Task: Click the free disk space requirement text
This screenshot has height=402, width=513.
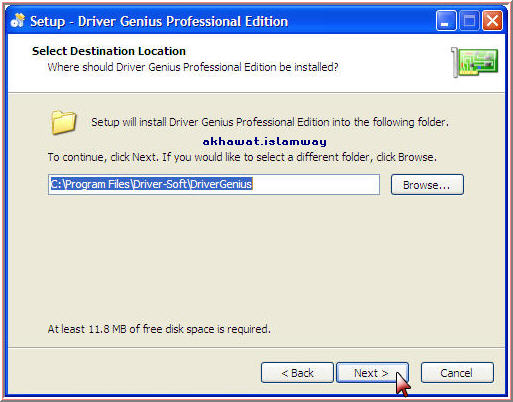Action: point(159,329)
